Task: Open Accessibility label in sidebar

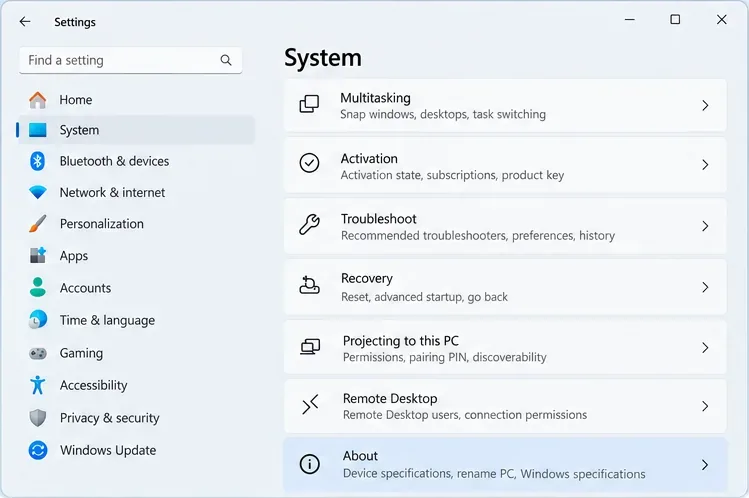Action: point(94,385)
